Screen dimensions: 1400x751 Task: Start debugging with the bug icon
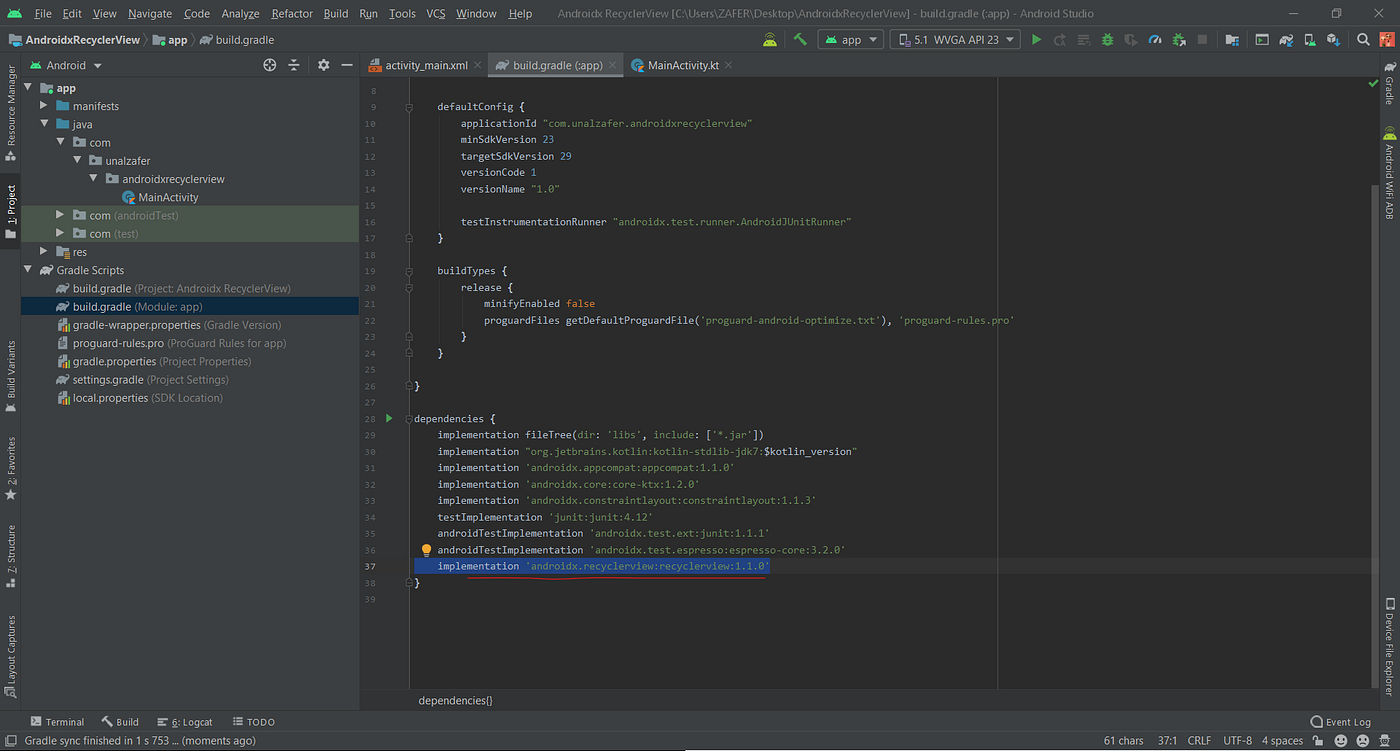1108,40
